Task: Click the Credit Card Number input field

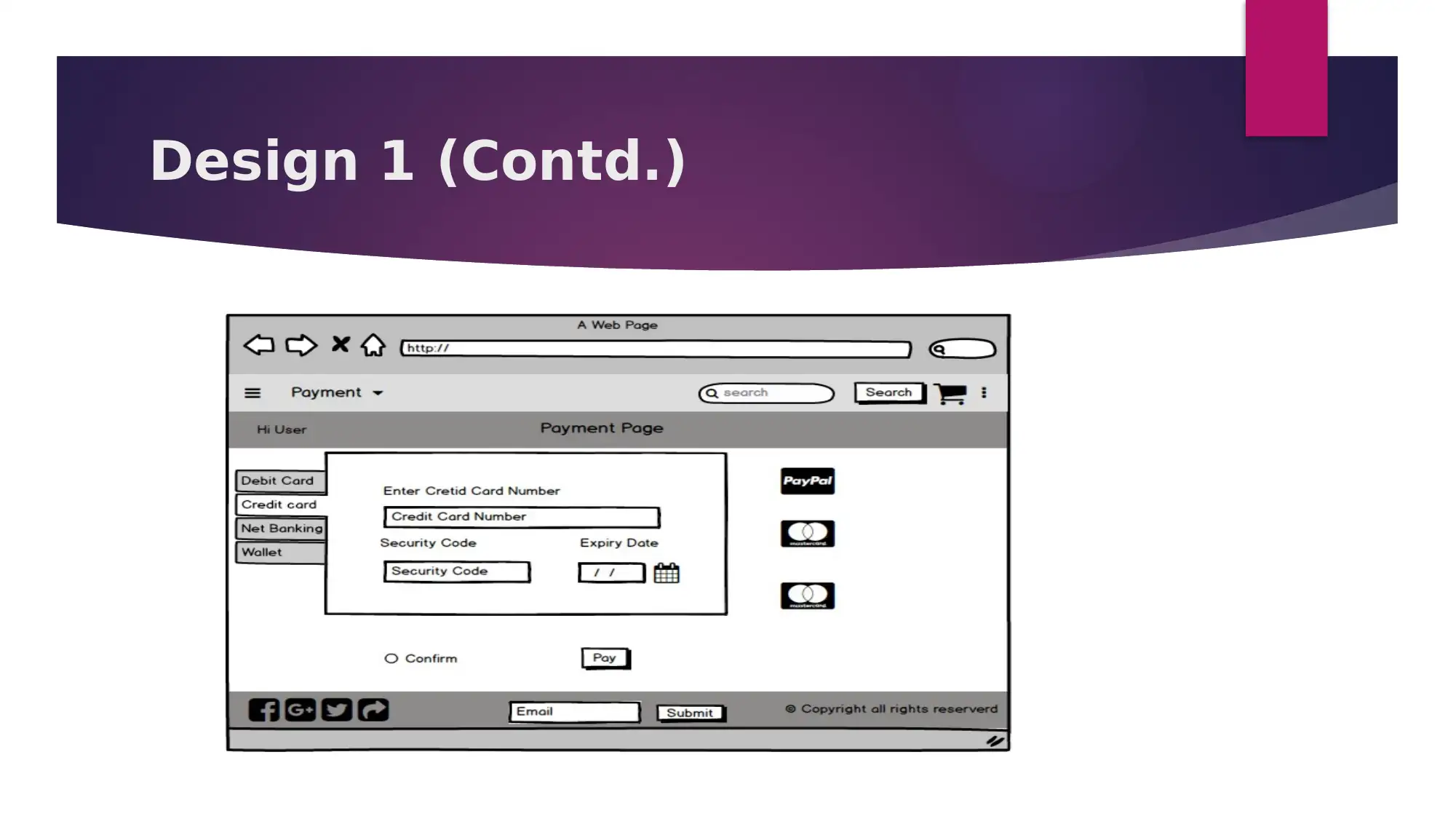Action: coord(521,516)
